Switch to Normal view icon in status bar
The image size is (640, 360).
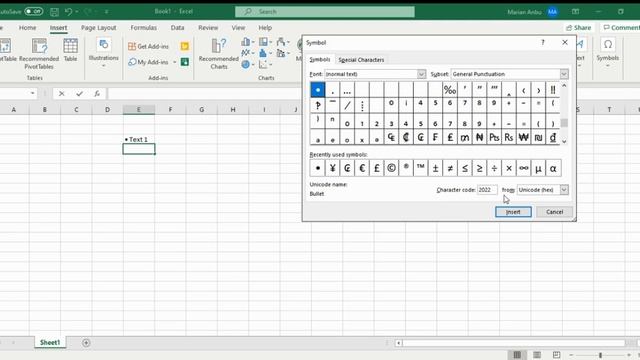tap(517, 355)
